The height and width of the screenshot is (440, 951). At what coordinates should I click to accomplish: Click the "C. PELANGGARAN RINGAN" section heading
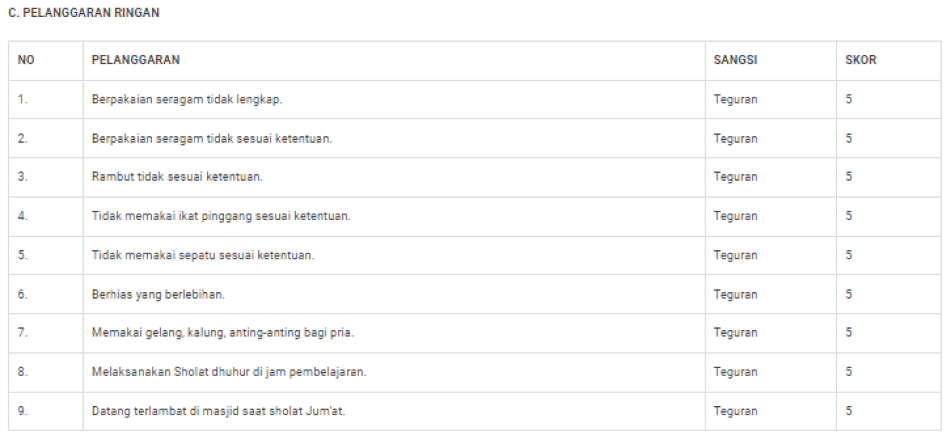click(83, 13)
